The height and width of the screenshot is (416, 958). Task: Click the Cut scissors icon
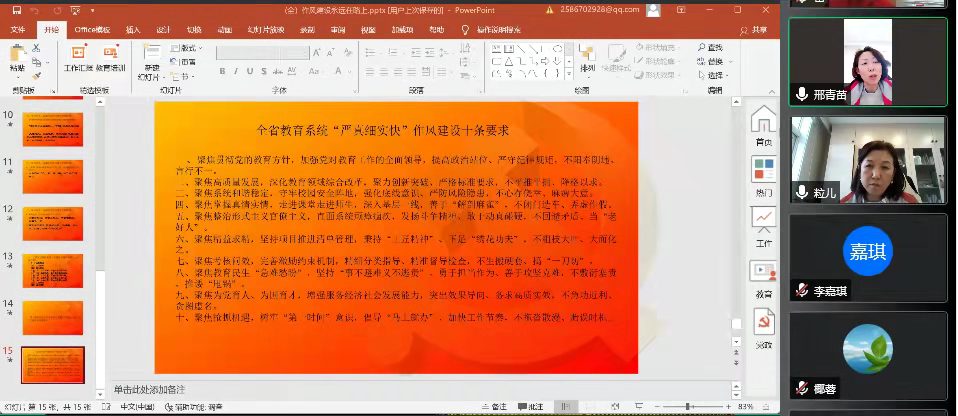point(36,48)
